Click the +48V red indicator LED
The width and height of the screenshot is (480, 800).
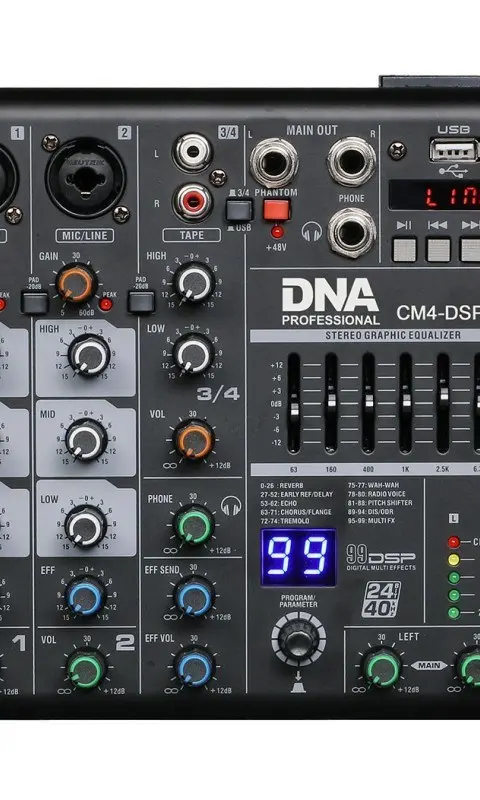(277, 232)
